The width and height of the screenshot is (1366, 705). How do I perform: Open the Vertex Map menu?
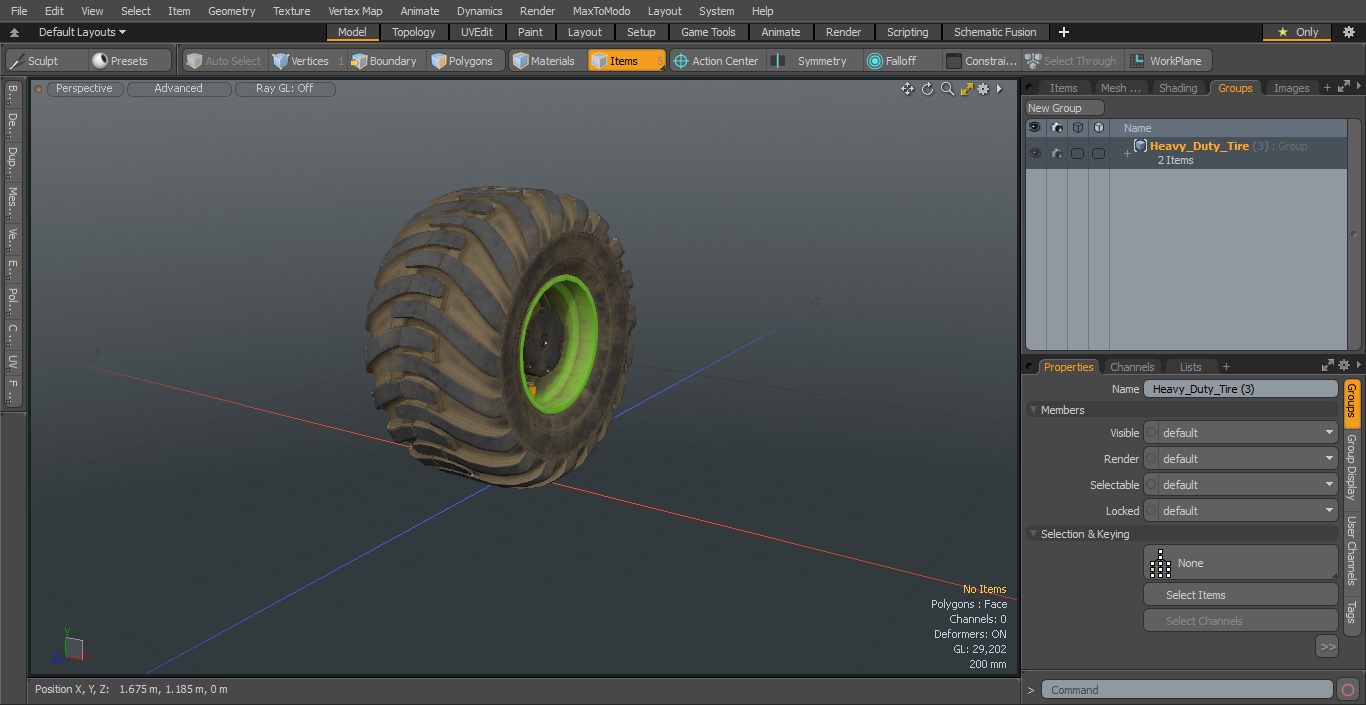pyautogui.click(x=355, y=11)
